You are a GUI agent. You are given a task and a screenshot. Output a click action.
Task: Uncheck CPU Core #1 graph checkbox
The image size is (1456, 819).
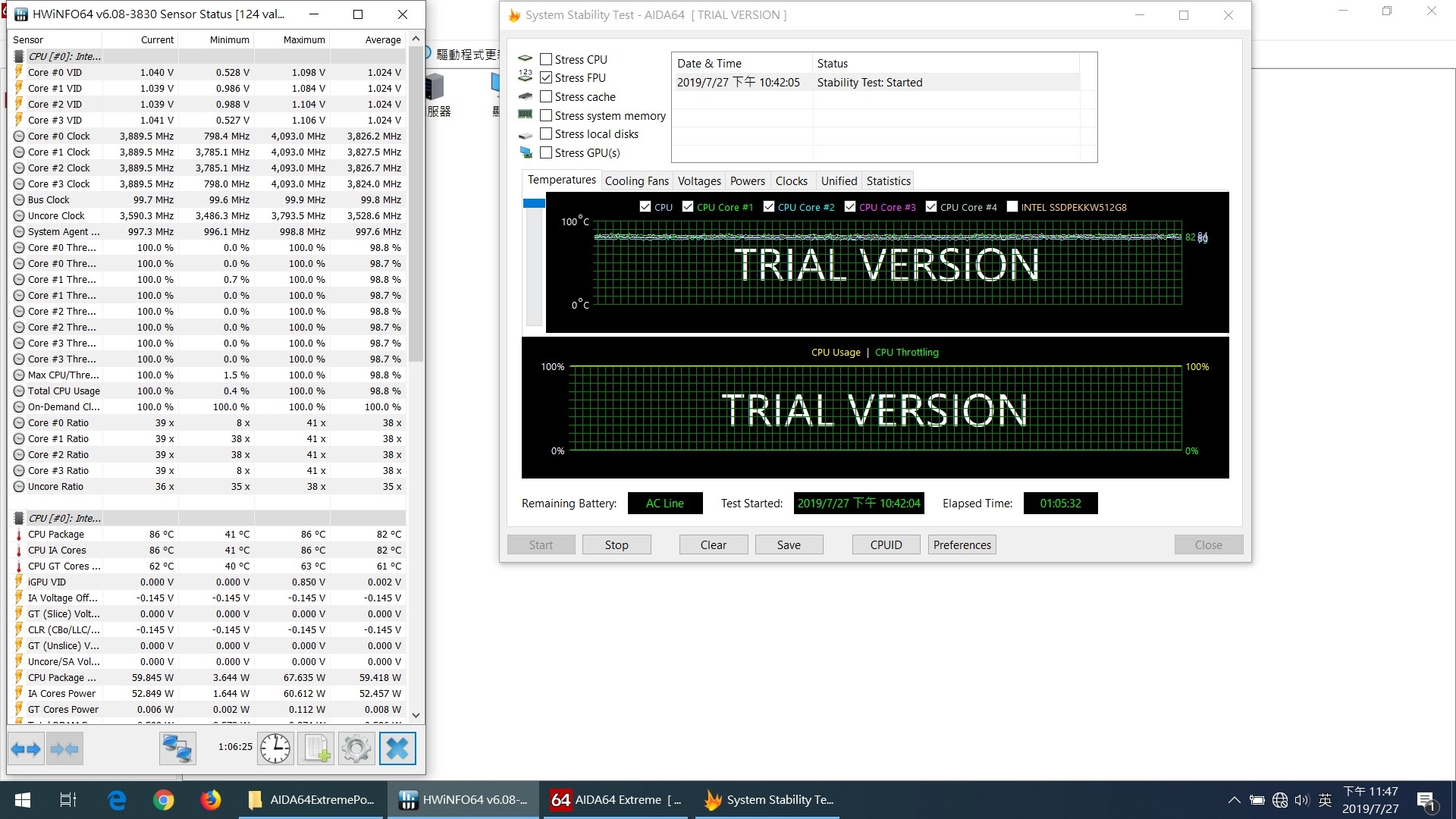click(688, 206)
